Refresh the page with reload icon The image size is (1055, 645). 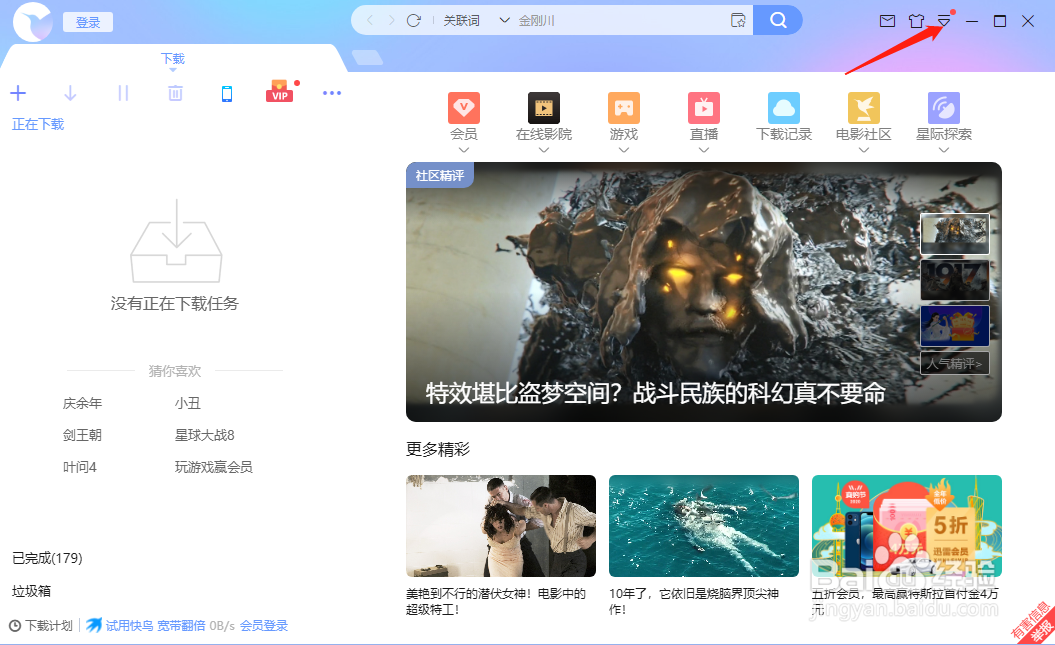pyautogui.click(x=413, y=21)
